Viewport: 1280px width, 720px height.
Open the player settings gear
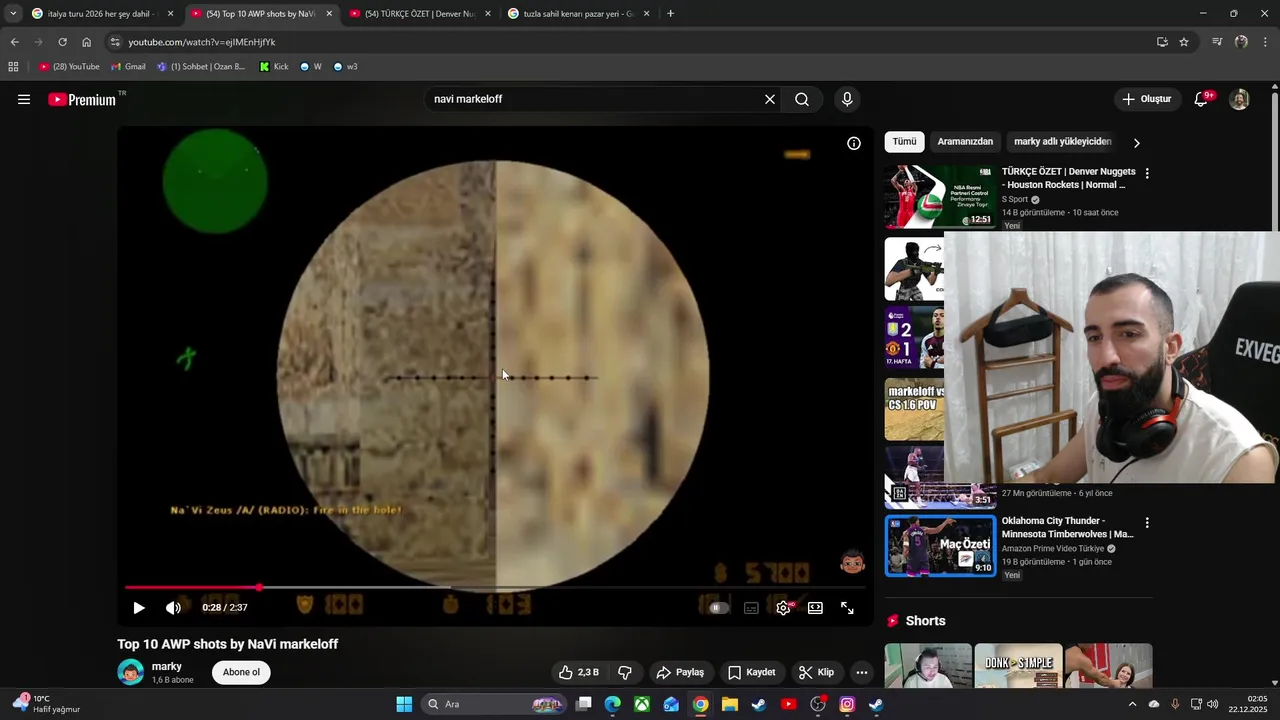tap(783, 608)
